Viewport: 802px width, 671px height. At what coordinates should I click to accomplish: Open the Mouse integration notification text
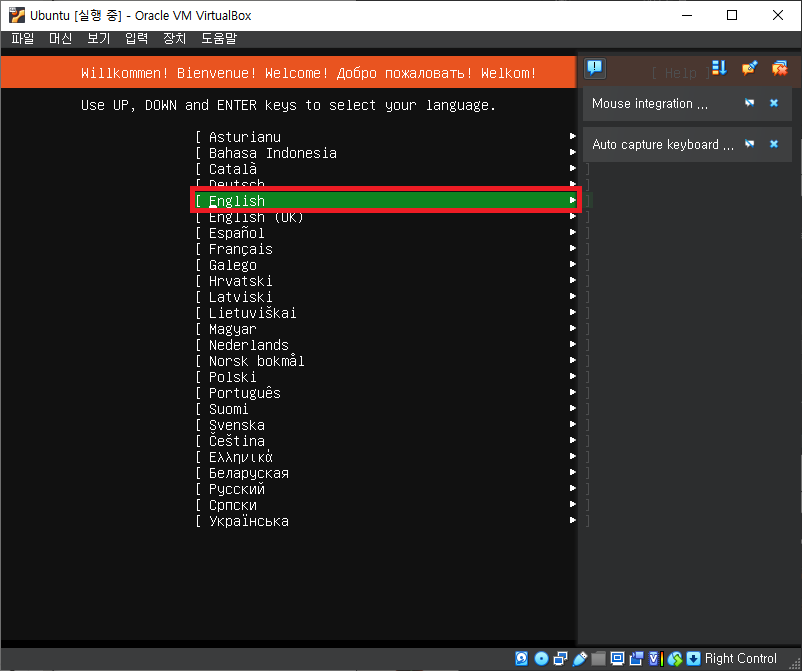tap(650, 103)
